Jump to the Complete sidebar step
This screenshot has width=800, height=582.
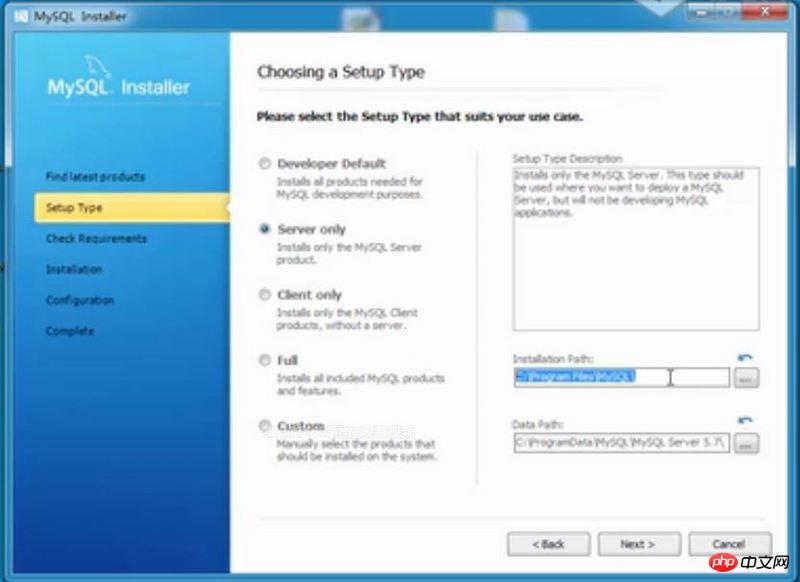click(x=70, y=331)
